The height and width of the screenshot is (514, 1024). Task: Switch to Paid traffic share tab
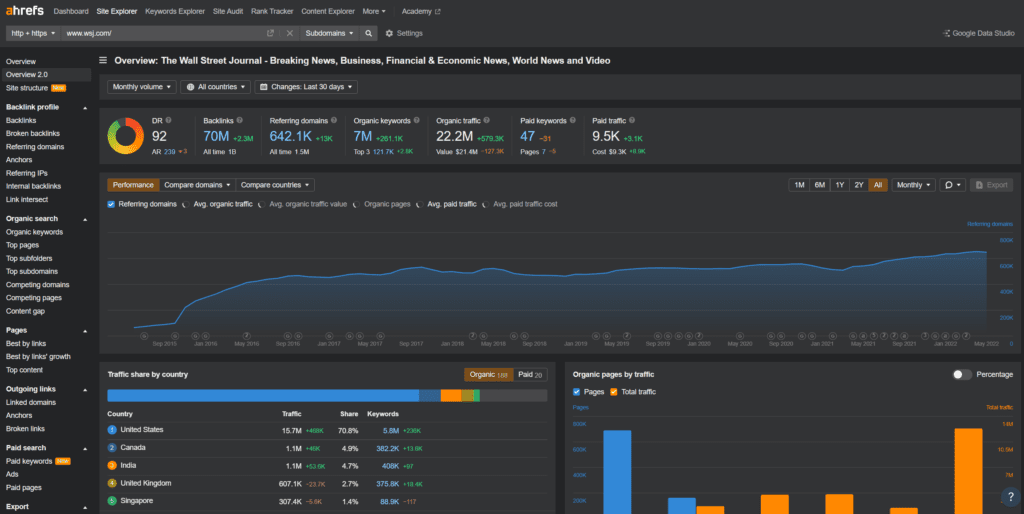click(530, 375)
